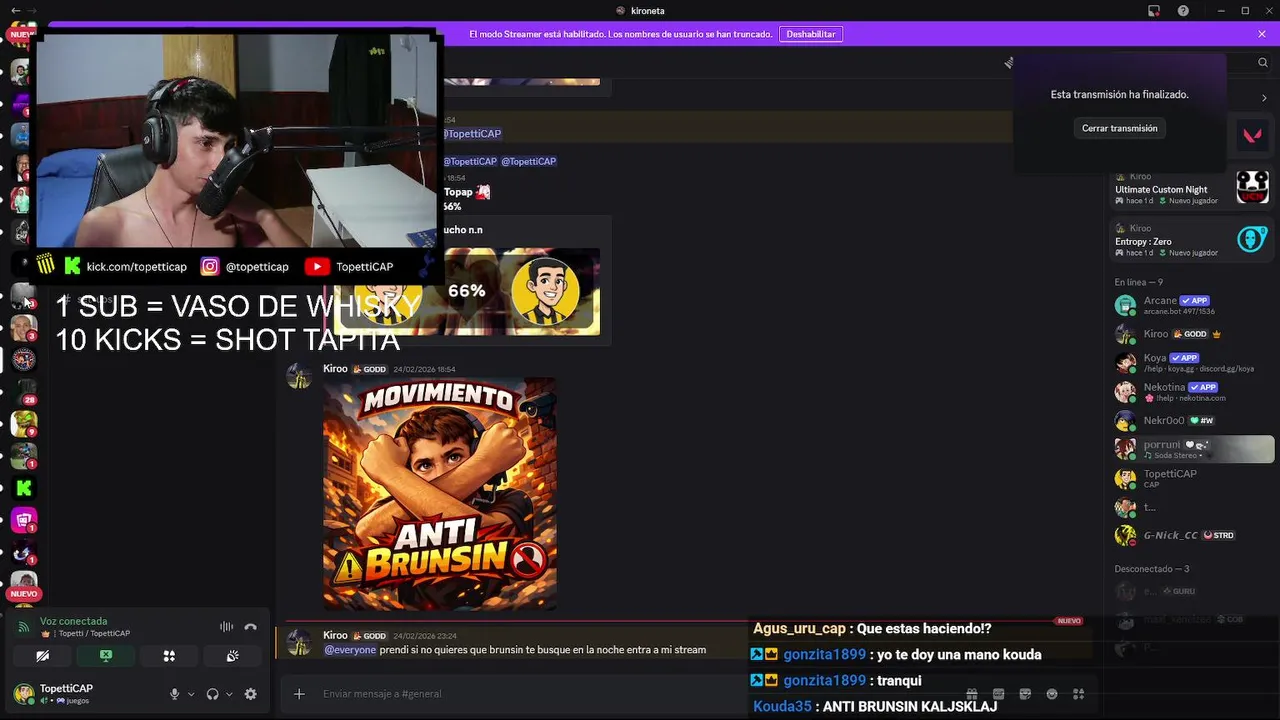
Task: Open GIF picker in message bar
Action: (x=998, y=694)
